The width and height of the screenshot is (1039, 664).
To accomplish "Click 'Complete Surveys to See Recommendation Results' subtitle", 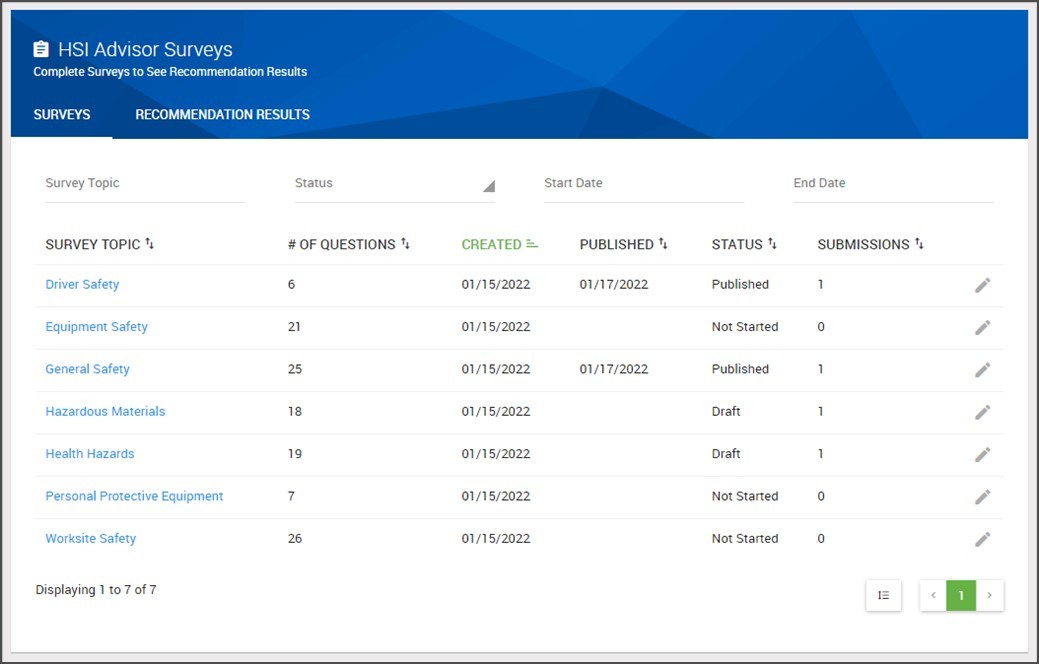I will [x=170, y=72].
